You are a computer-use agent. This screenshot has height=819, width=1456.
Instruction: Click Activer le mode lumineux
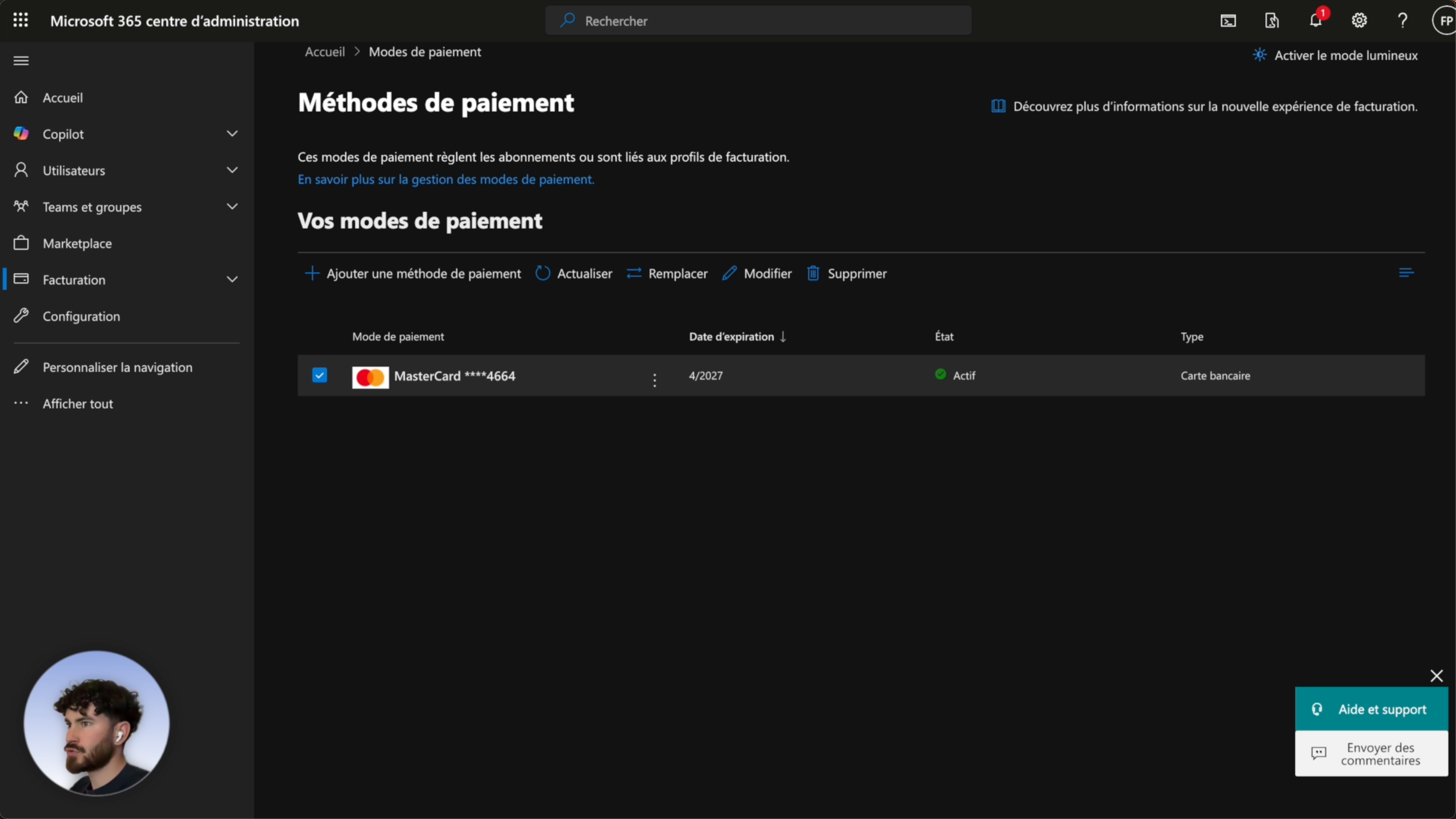point(1335,55)
